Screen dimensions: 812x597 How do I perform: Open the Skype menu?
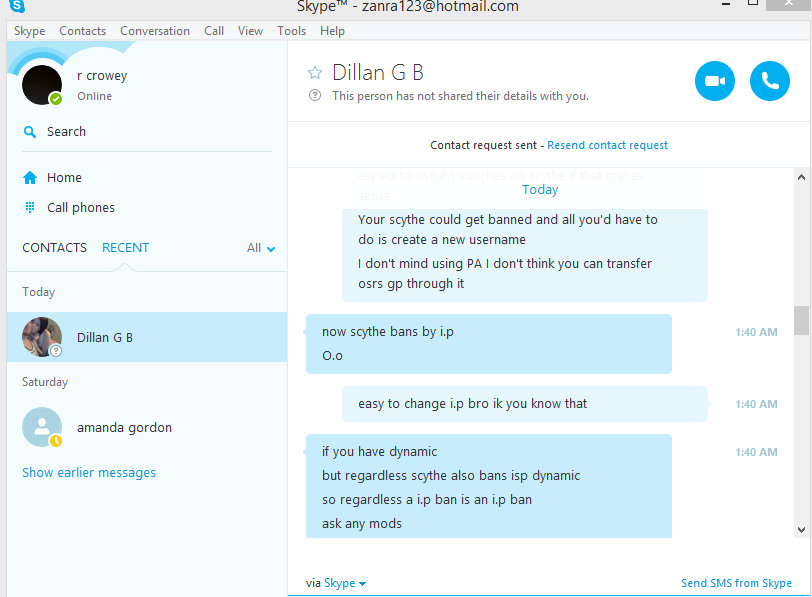point(30,31)
